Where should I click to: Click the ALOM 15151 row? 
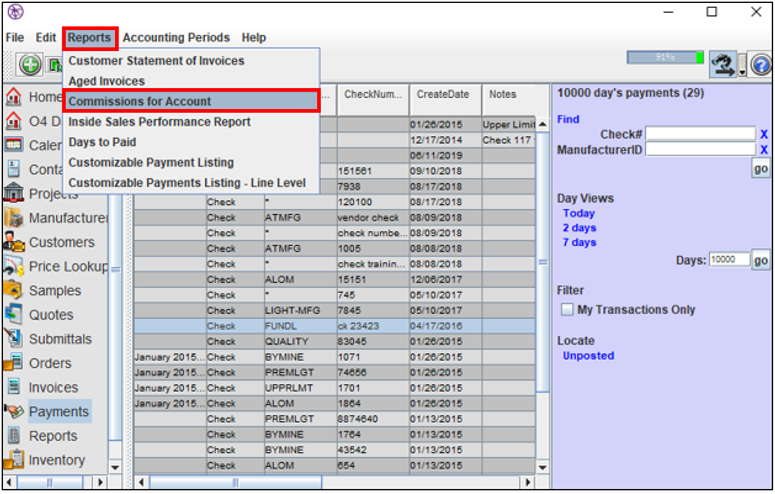click(x=335, y=279)
